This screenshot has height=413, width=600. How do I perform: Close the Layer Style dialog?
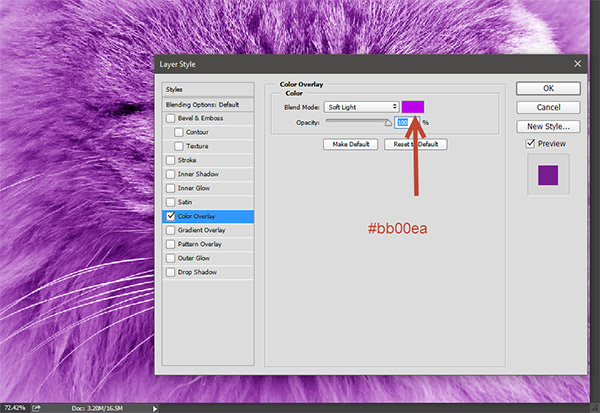576,64
